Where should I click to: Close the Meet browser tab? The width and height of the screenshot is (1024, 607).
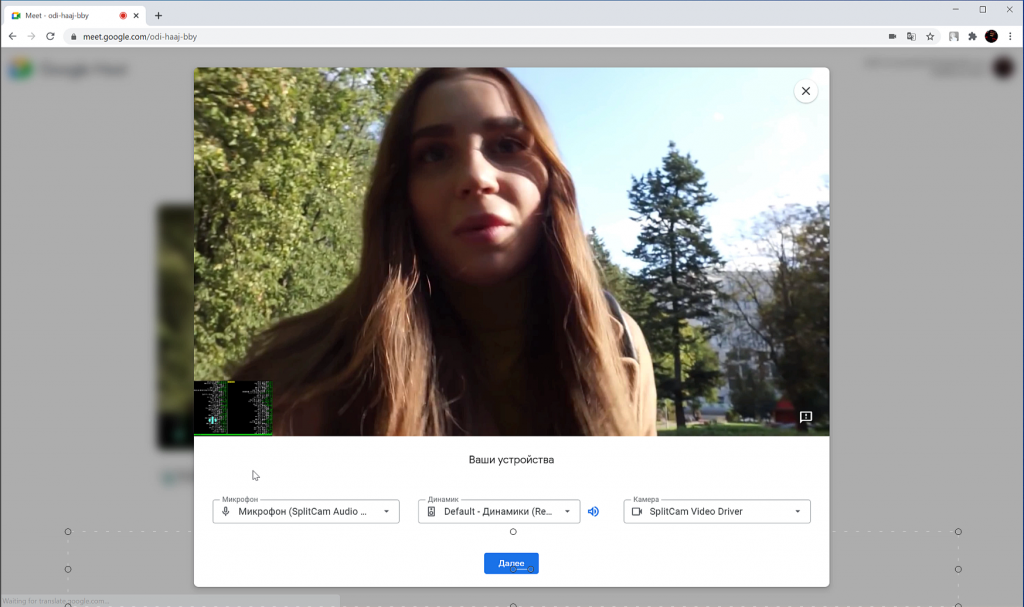click(136, 16)
